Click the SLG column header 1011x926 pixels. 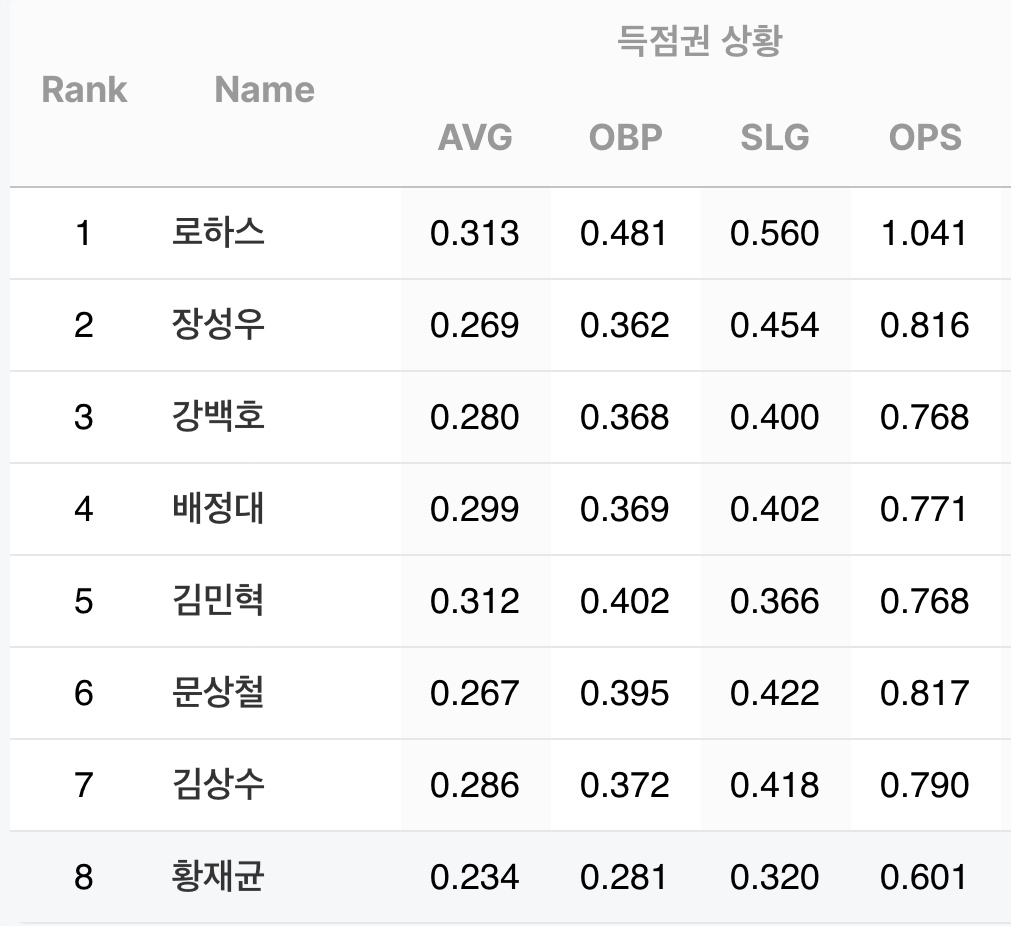[x=775, y=137]
